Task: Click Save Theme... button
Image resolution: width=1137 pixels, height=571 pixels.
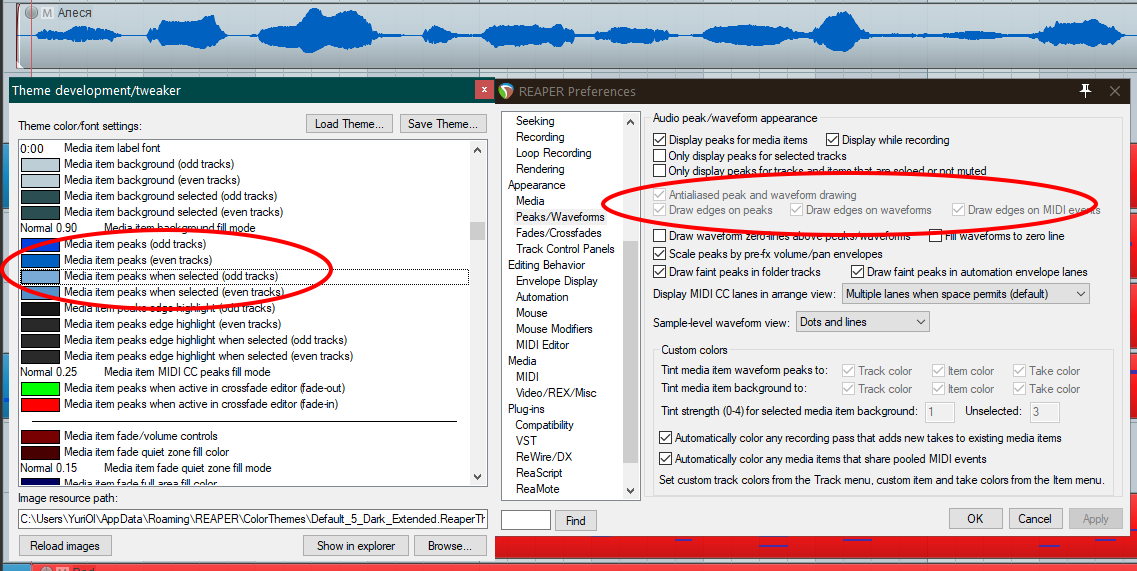Action: tap(442, 123)
